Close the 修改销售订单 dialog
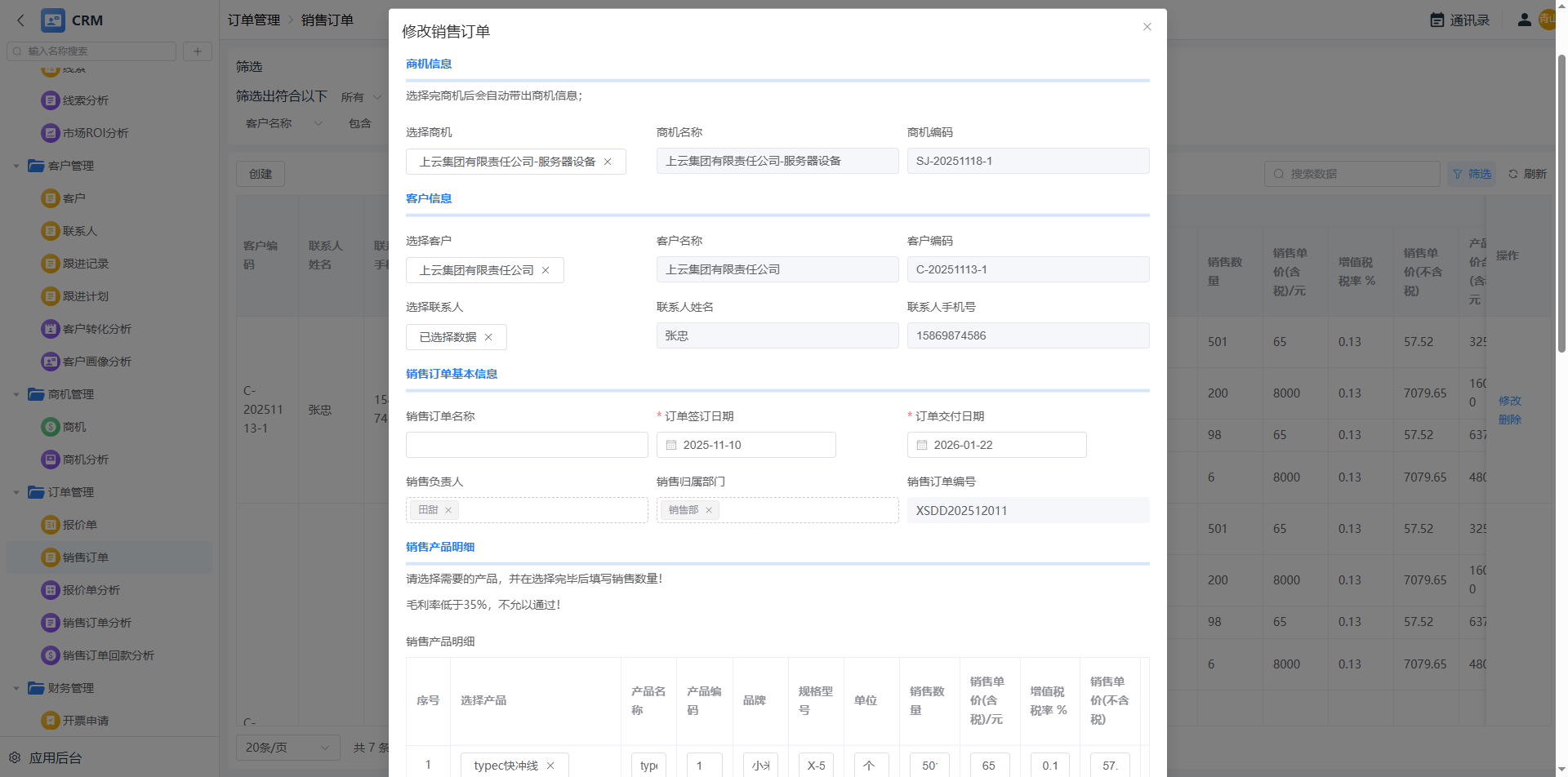Viewport: 1568px width, 777px height. coord(1147,27)
